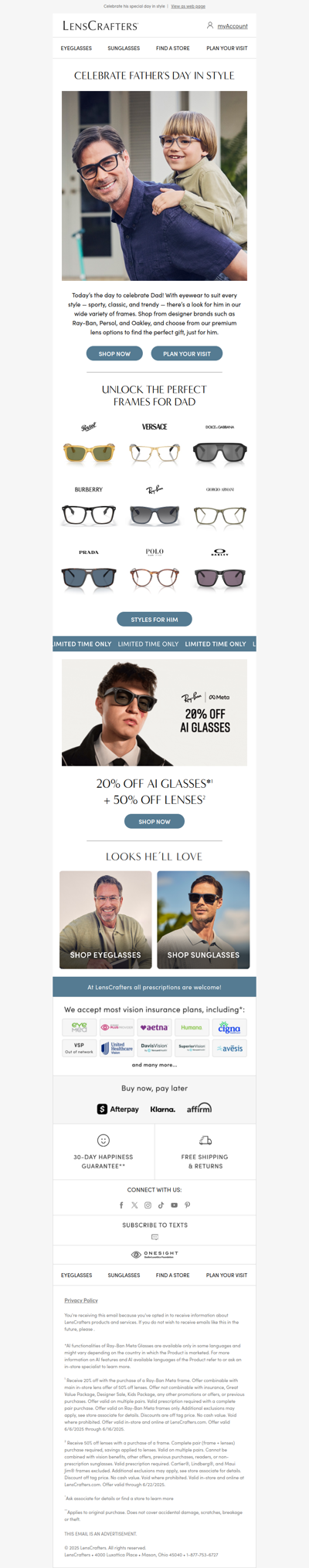Open the Pinterest social icon

187,1205
